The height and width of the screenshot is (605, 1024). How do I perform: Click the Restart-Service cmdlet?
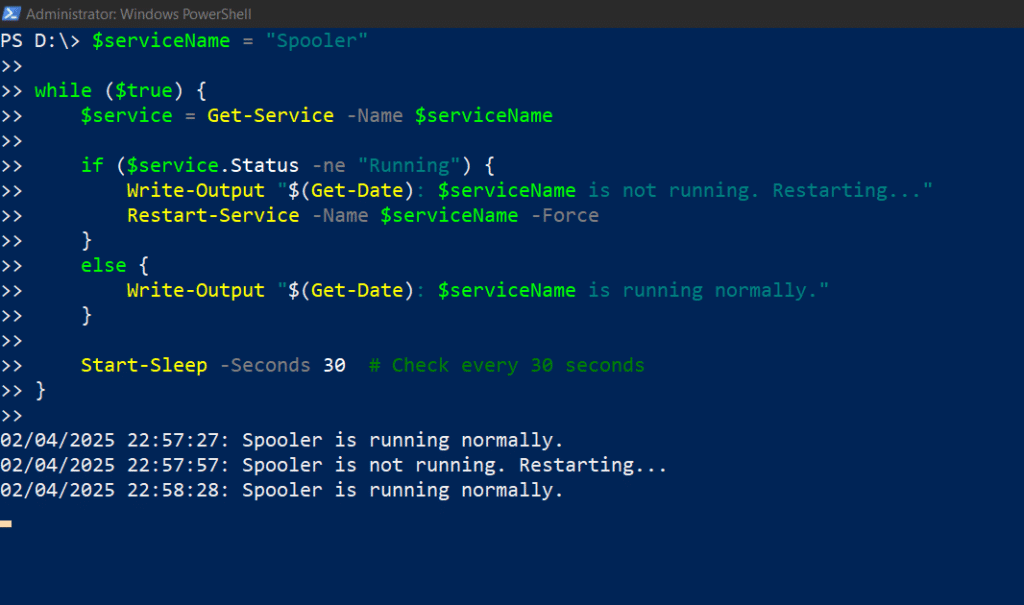(x=213, y=216)
